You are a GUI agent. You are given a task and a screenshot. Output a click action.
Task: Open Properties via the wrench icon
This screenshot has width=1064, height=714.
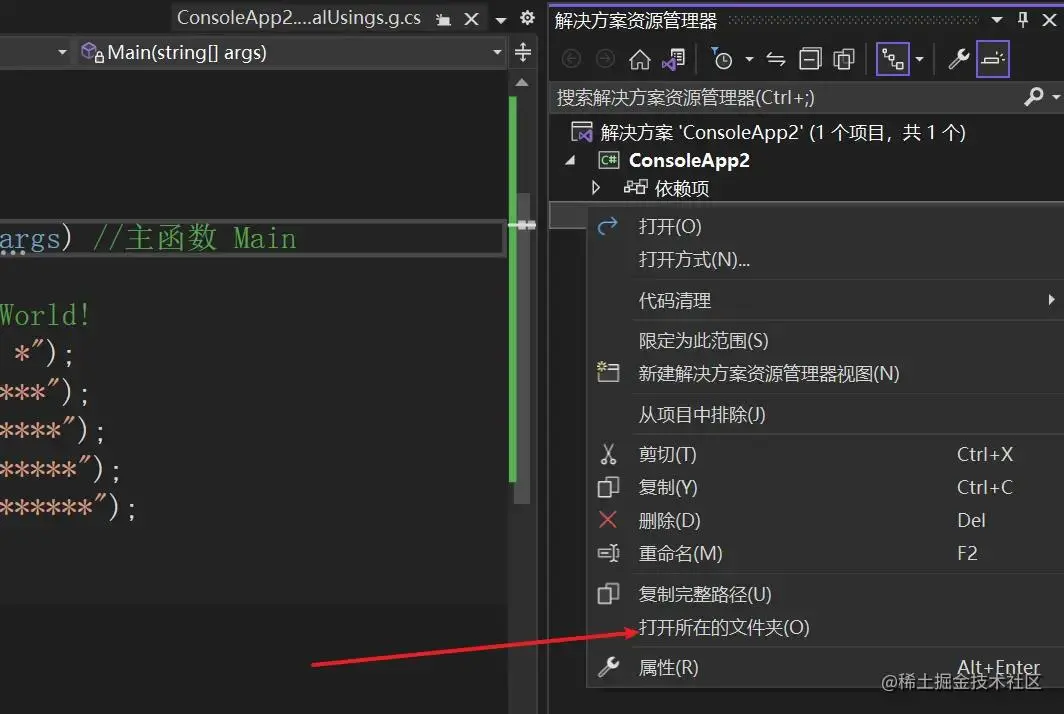pyautogui.click(x=958, y=58)
